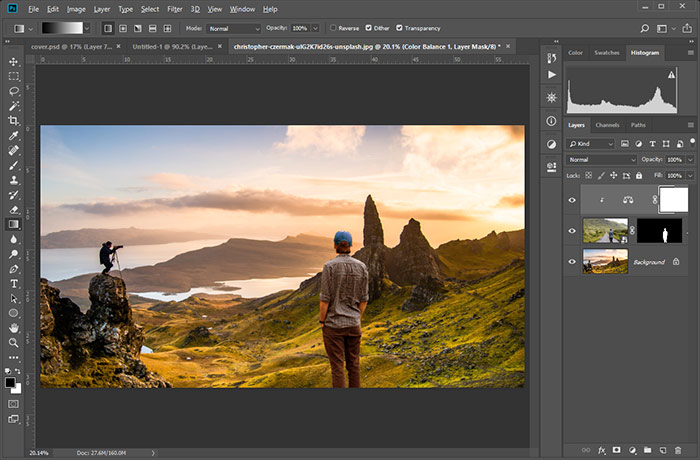The height and width of the screenshot is (460, 700).
Task: Open the layer Fill dropdown arrow
Action: (690, 176)
